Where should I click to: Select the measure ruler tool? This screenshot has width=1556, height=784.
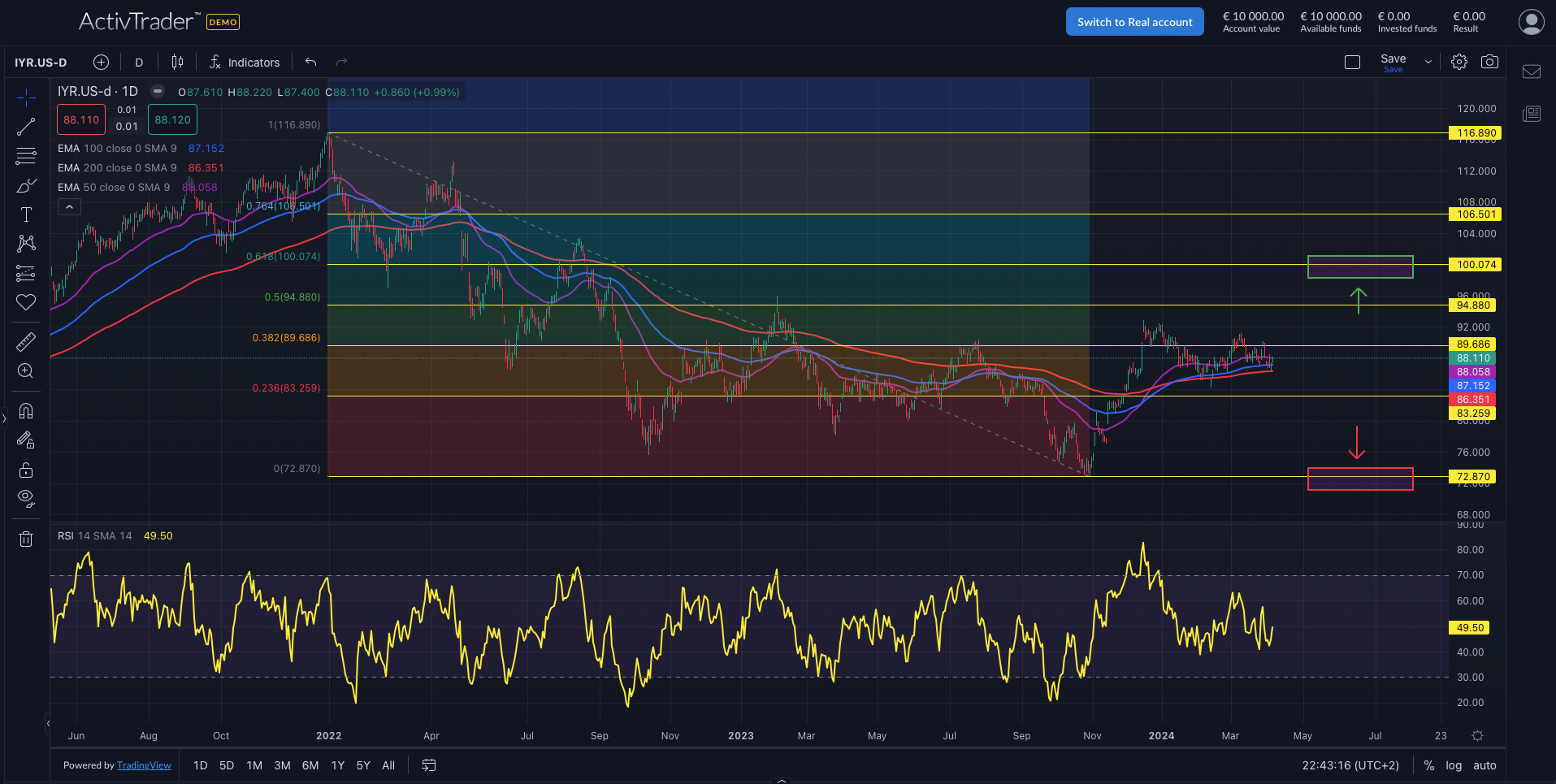(26, 341)
